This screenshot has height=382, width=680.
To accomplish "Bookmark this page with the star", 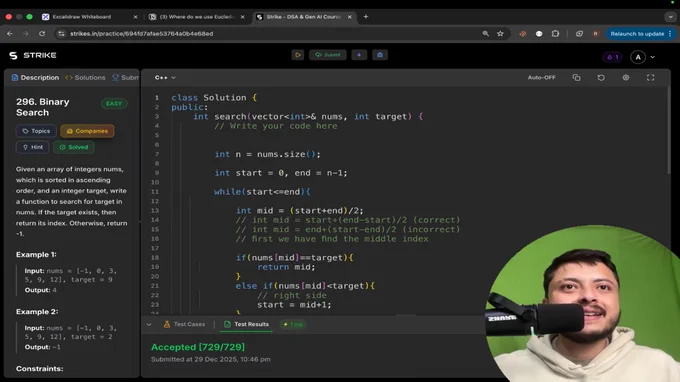I will click(500, 33).
